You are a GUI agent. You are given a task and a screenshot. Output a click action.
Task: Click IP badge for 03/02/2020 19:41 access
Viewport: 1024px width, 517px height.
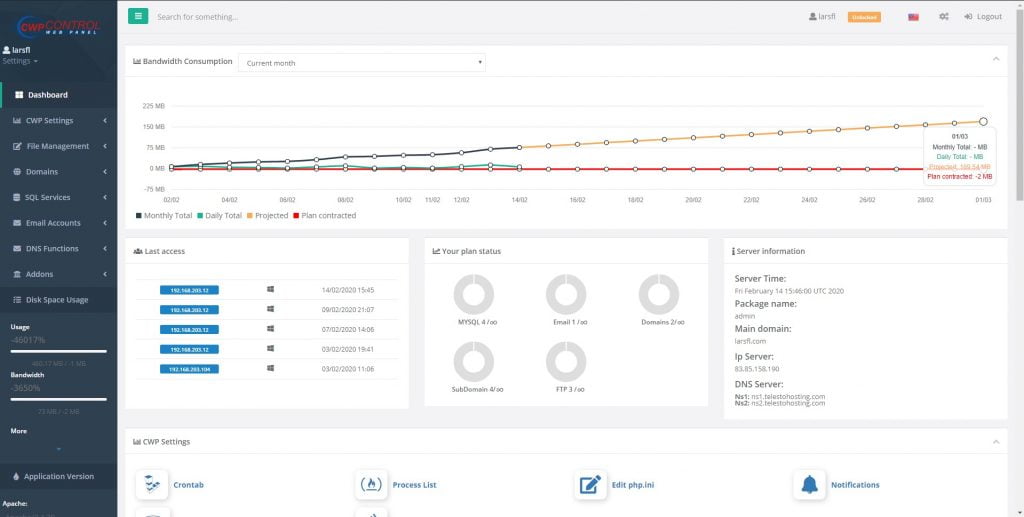(x=189, y=349)
